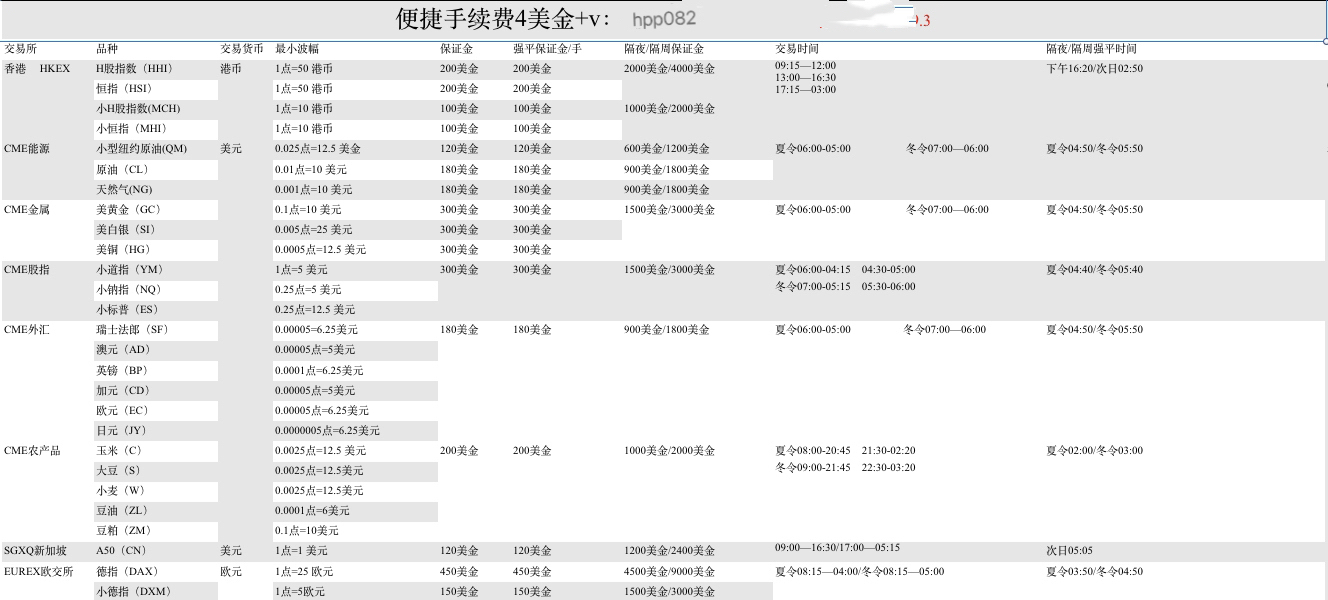Select the CME能源 exchange cell
This screenshot has height=600, width=1328.
pos(27,149)
